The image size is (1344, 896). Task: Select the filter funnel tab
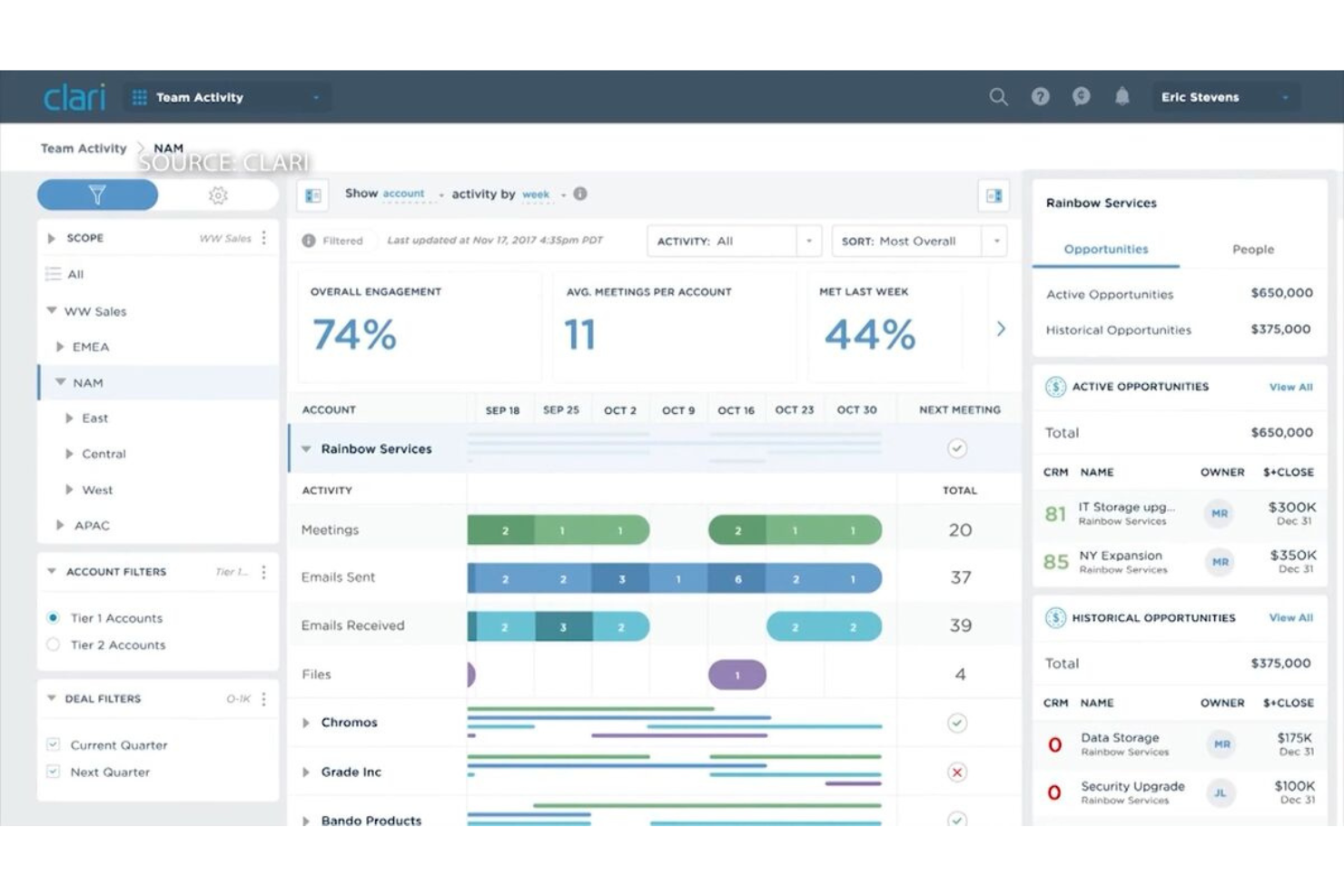click(x=97, y=194)
